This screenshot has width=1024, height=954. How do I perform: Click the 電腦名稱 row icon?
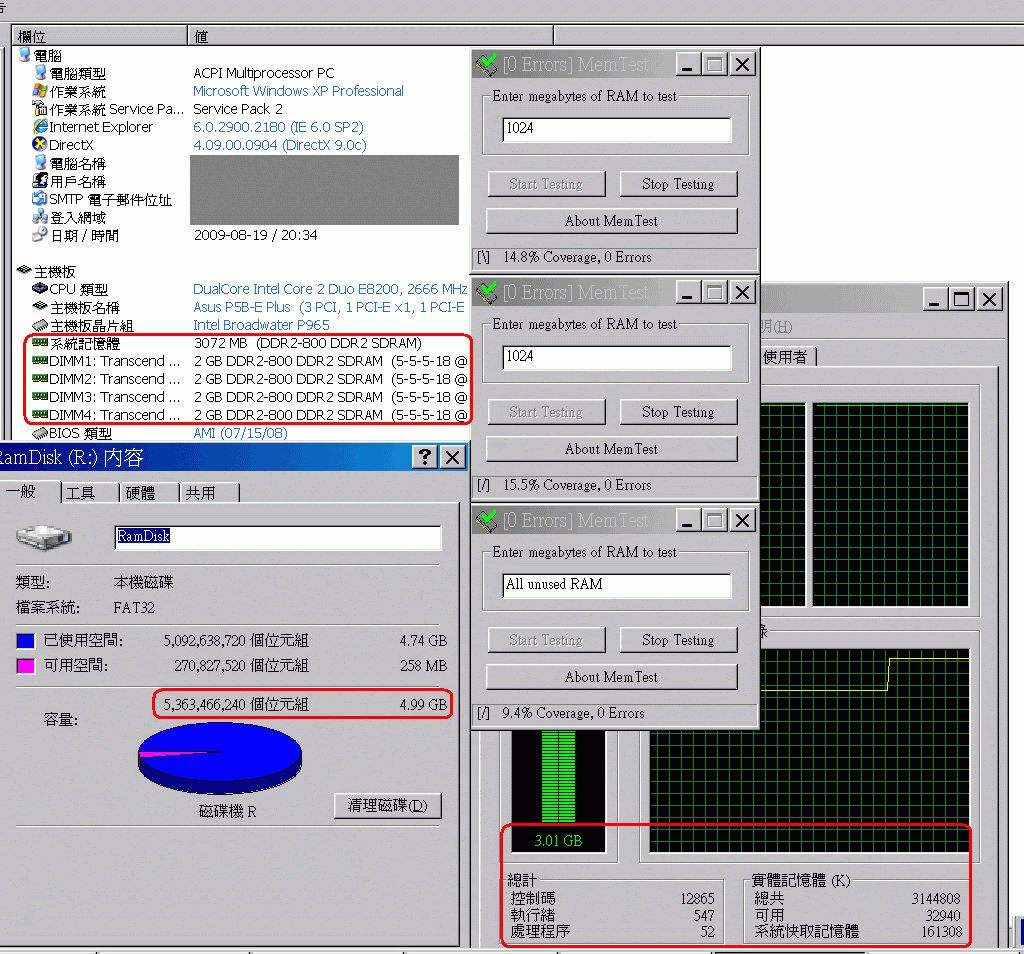[x=40, y=163]
